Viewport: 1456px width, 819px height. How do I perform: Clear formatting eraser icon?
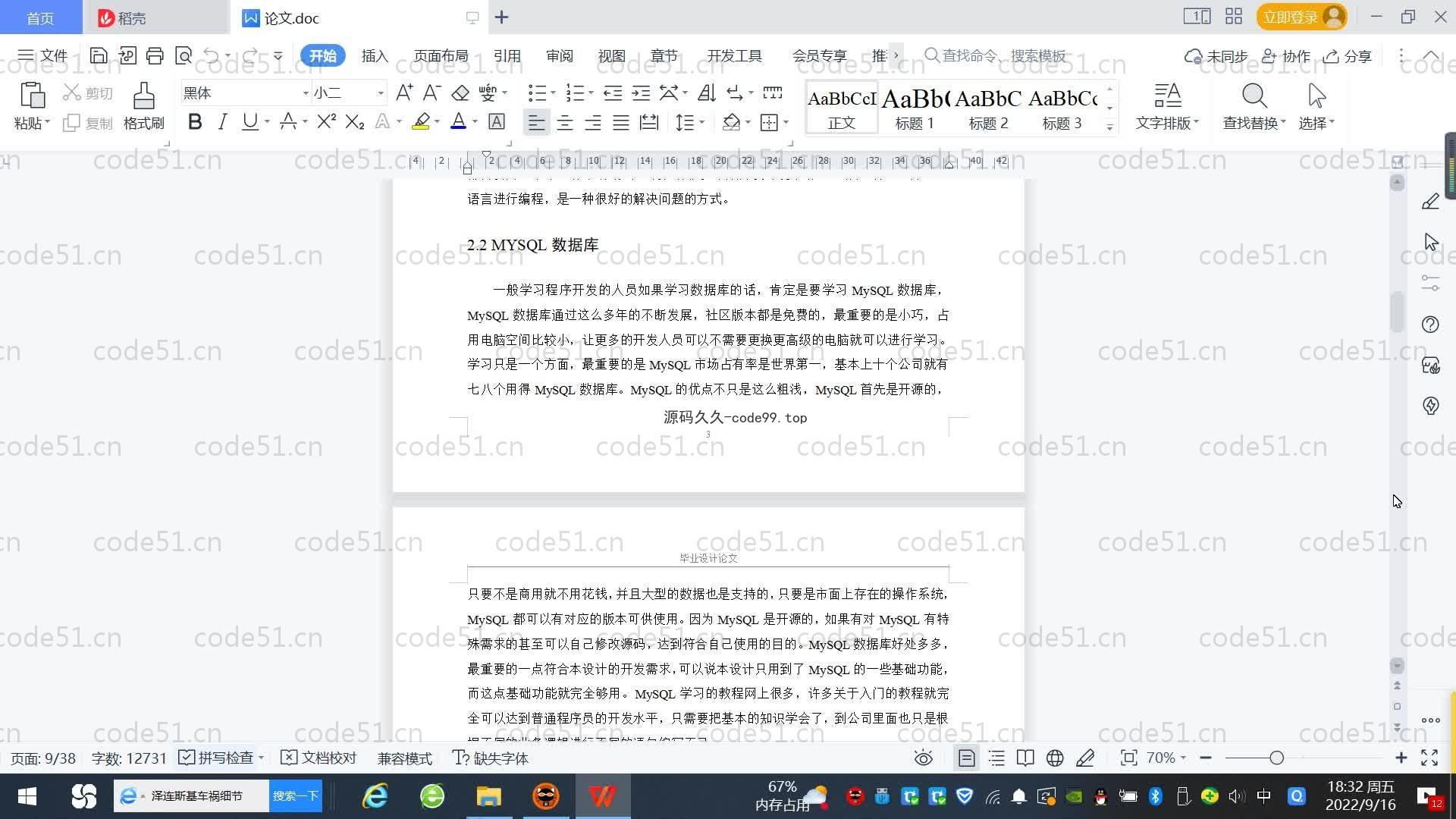click(460, 93)
